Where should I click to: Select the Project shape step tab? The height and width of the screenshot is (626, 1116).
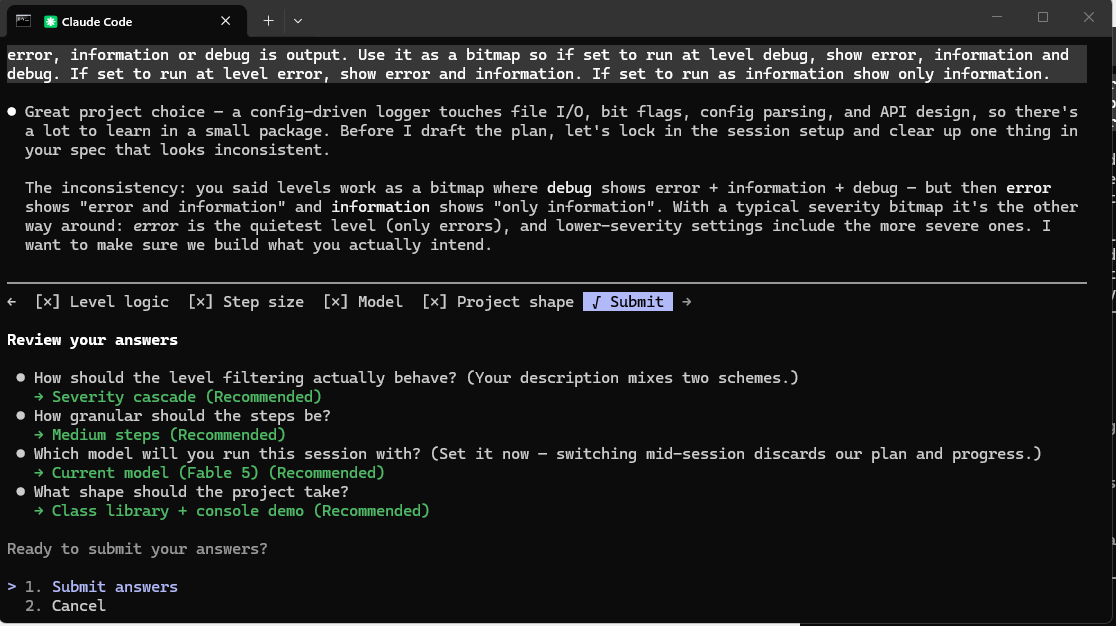(x=498, y=302)
